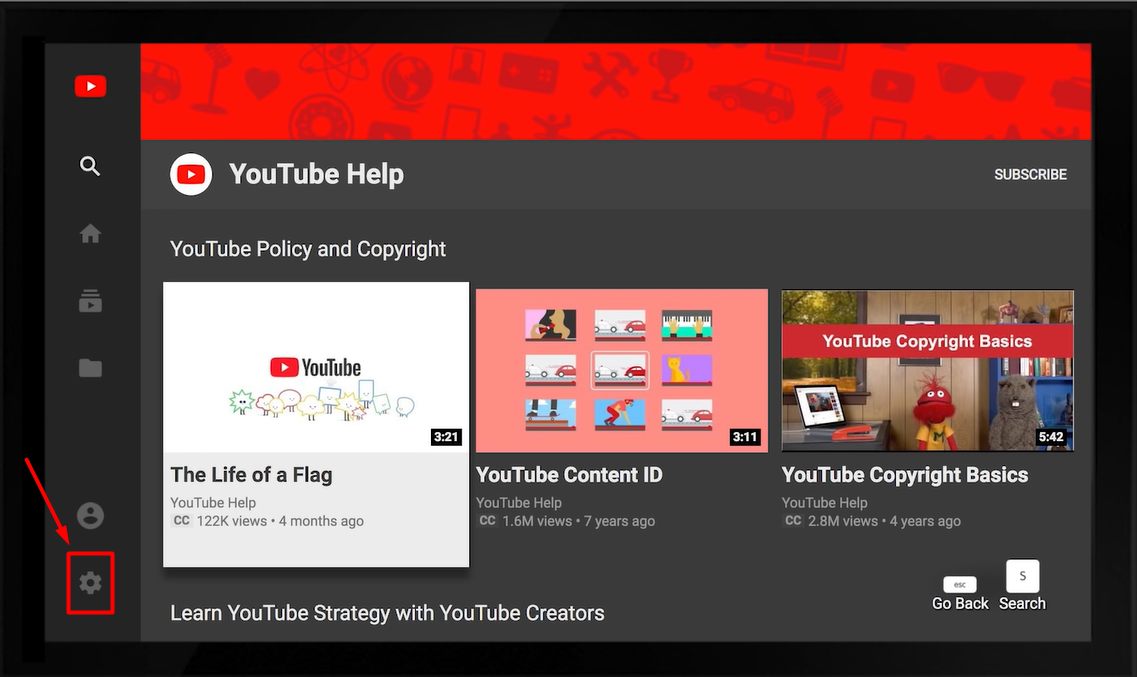Open Subscriptions icon in the sidebar
This screenshot has height=677, width=1137.
[x=91, y=301]
